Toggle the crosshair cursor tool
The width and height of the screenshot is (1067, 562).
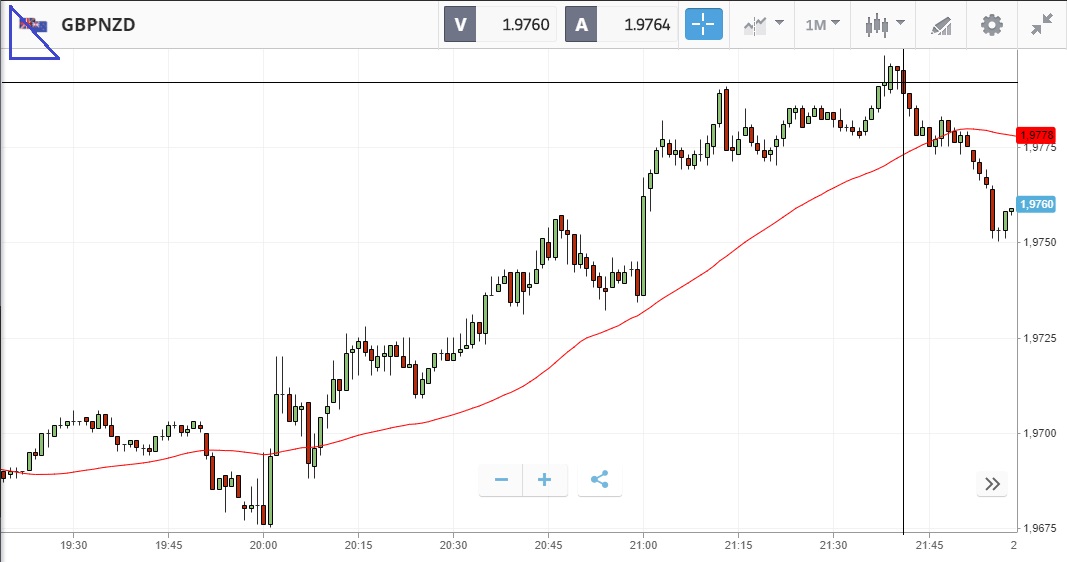click(x=703, y=25)
